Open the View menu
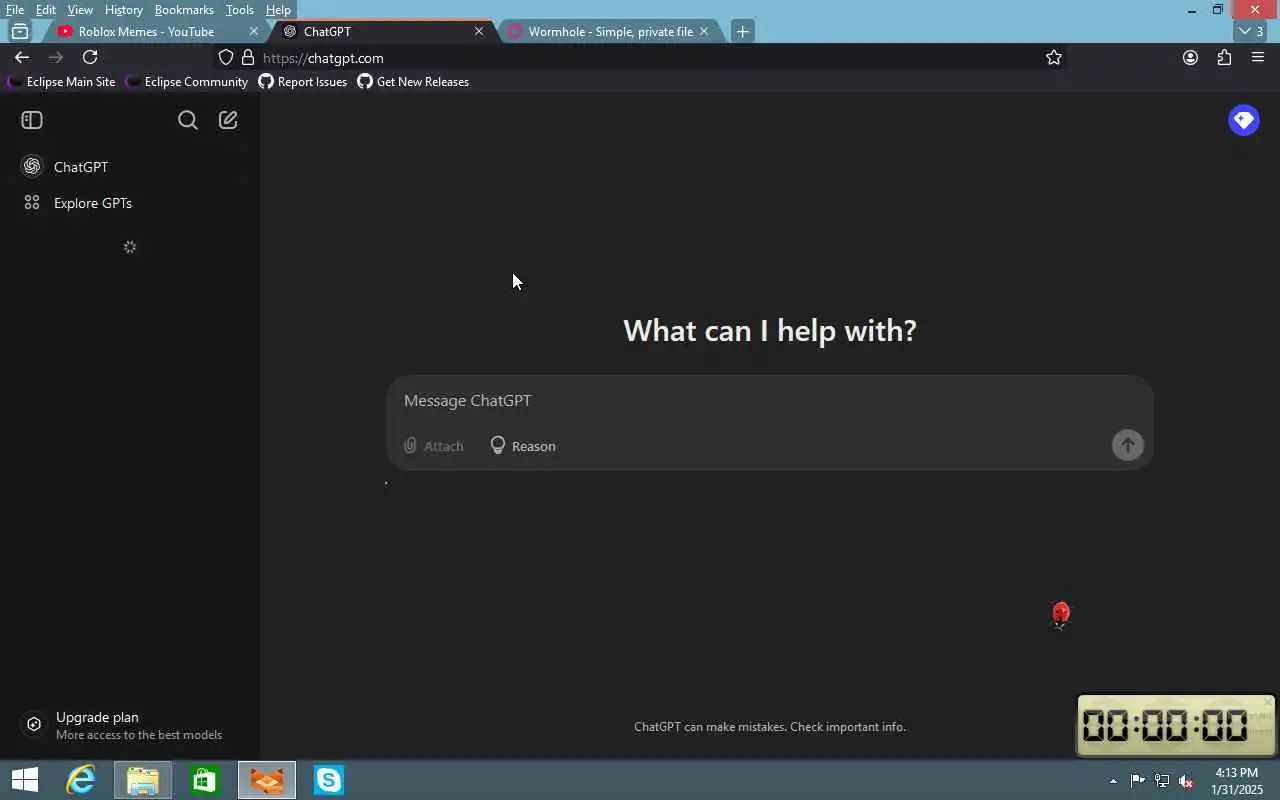Screen dimensions: 1280x800 (80, 10)
